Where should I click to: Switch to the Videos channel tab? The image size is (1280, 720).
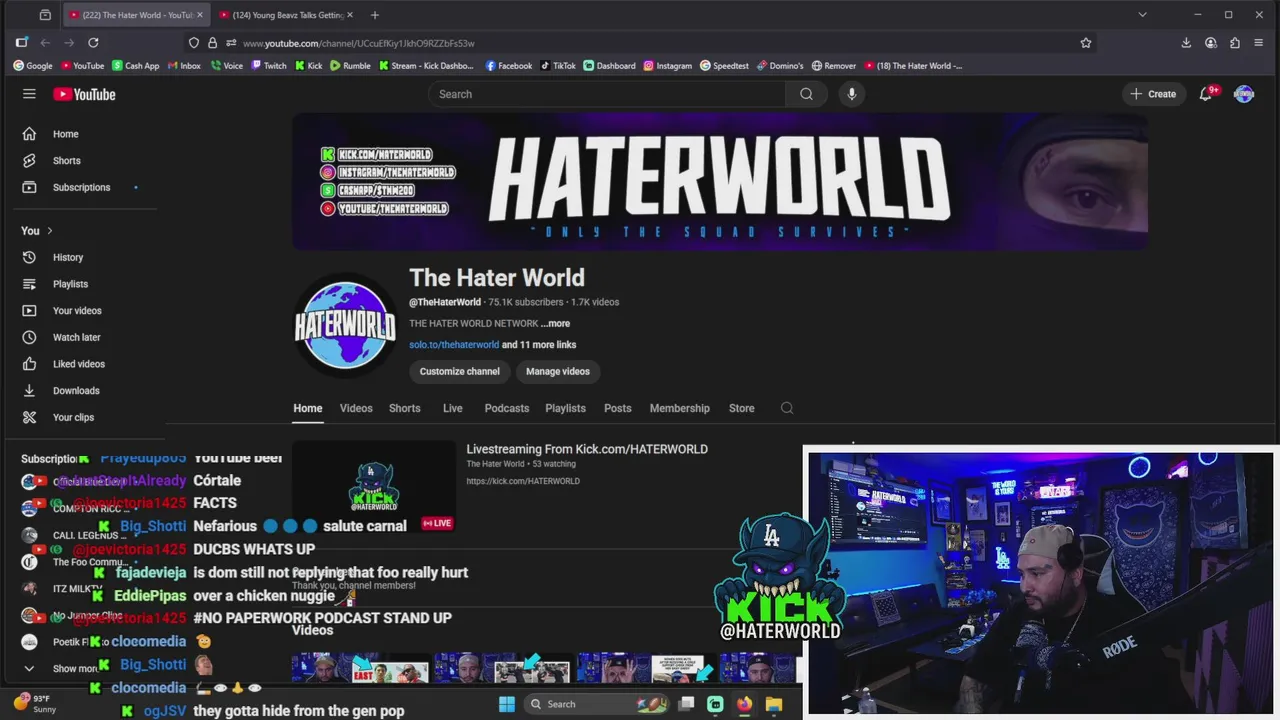(356, 408)
